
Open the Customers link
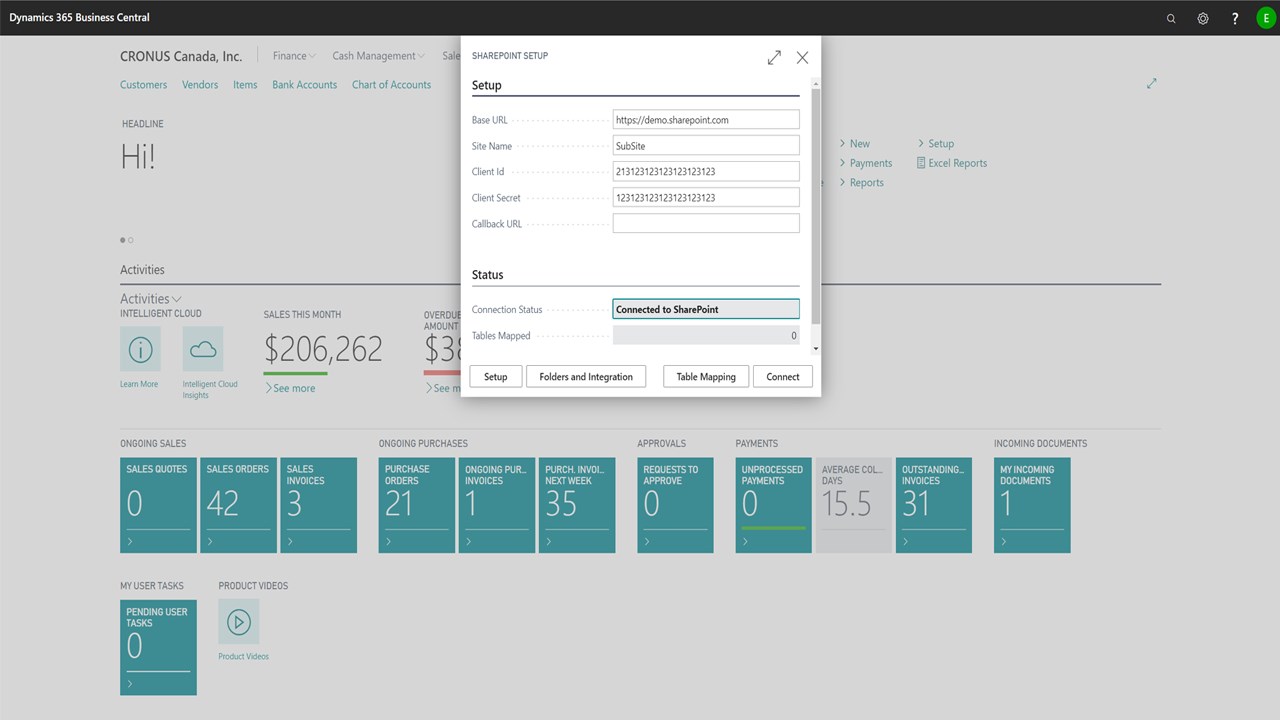[x=144, y=85]
